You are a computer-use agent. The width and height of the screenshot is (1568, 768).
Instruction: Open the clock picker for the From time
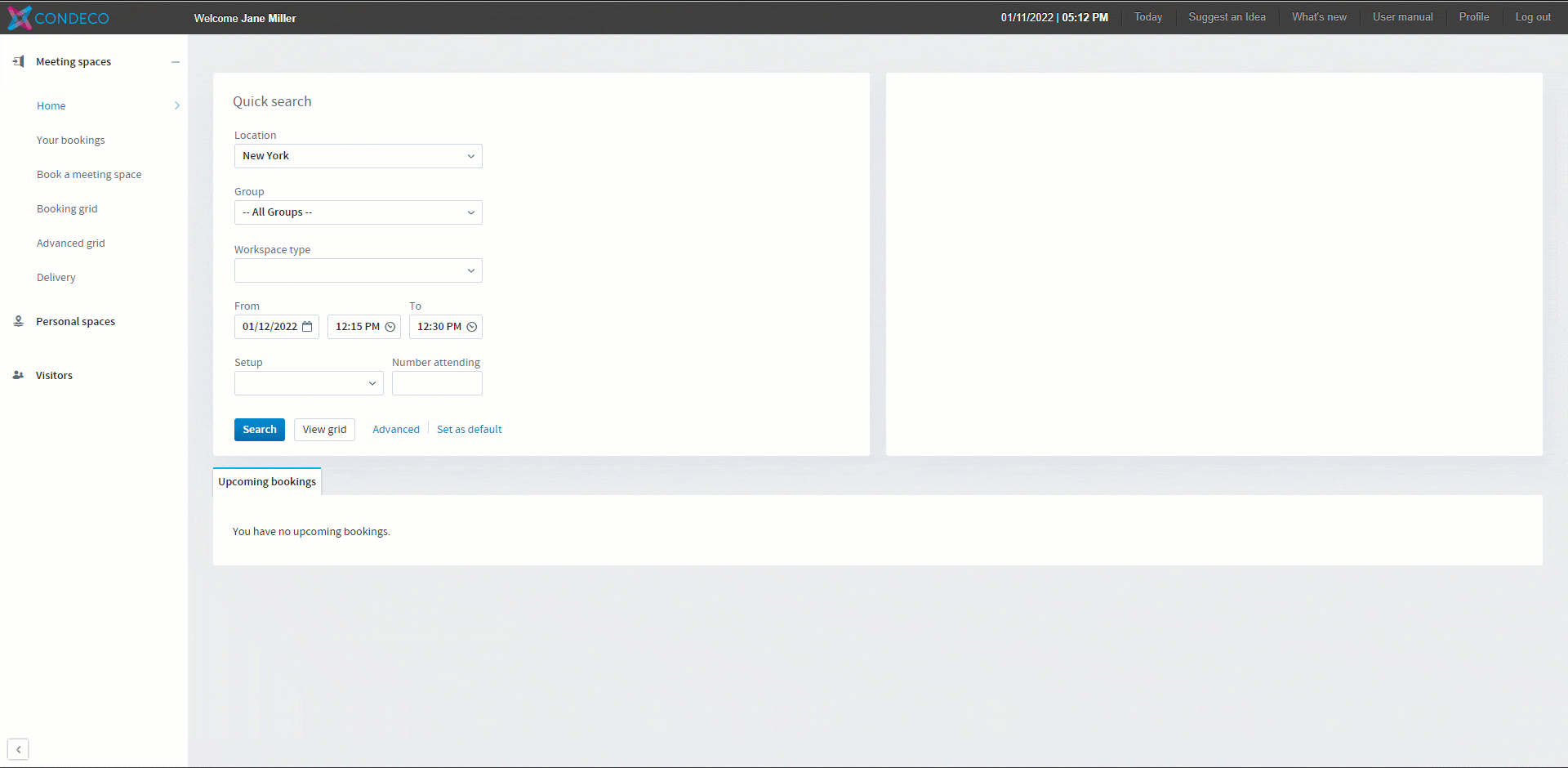click(390, 327)
